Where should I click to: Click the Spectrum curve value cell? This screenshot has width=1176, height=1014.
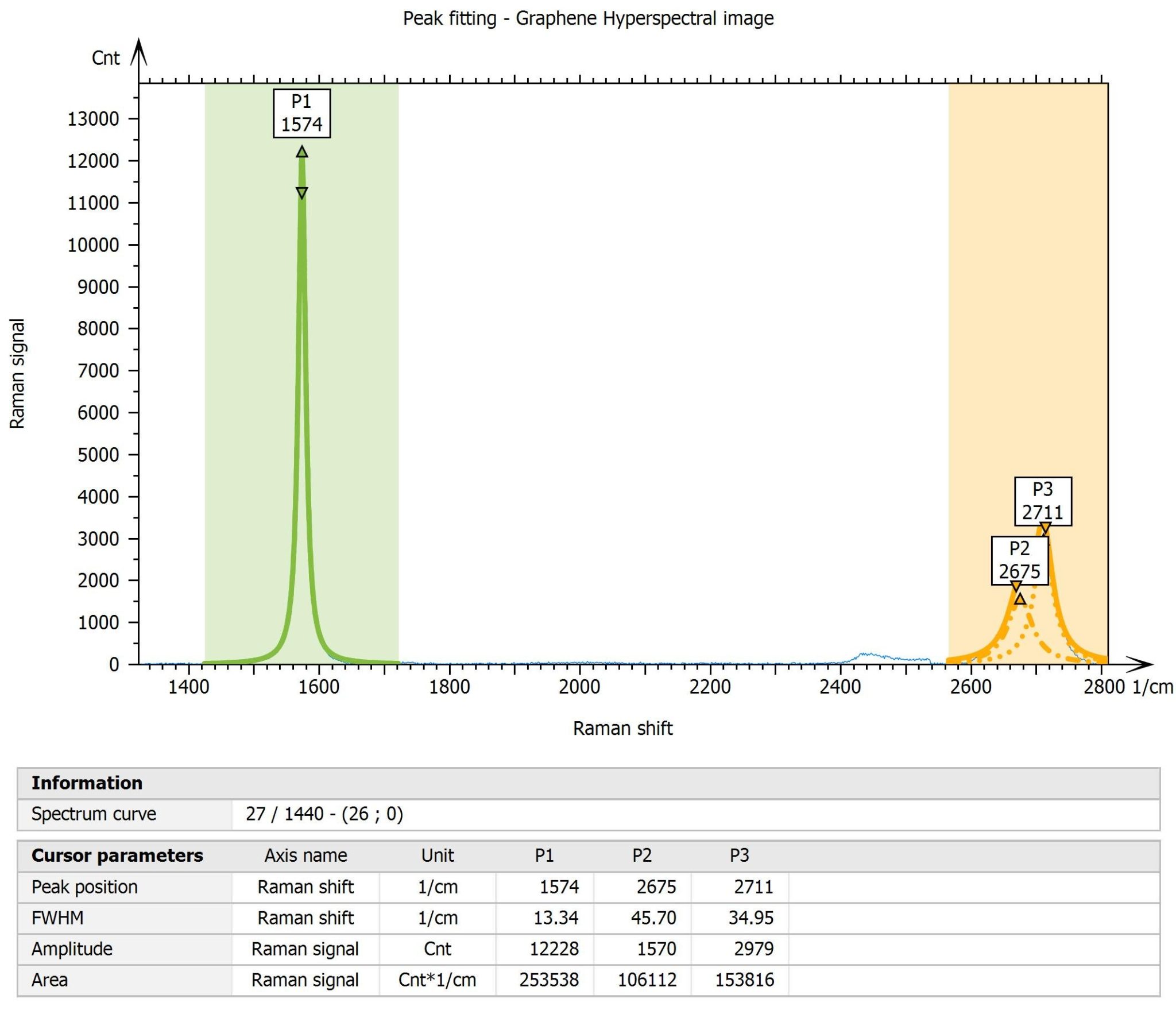tap(324, 814)
